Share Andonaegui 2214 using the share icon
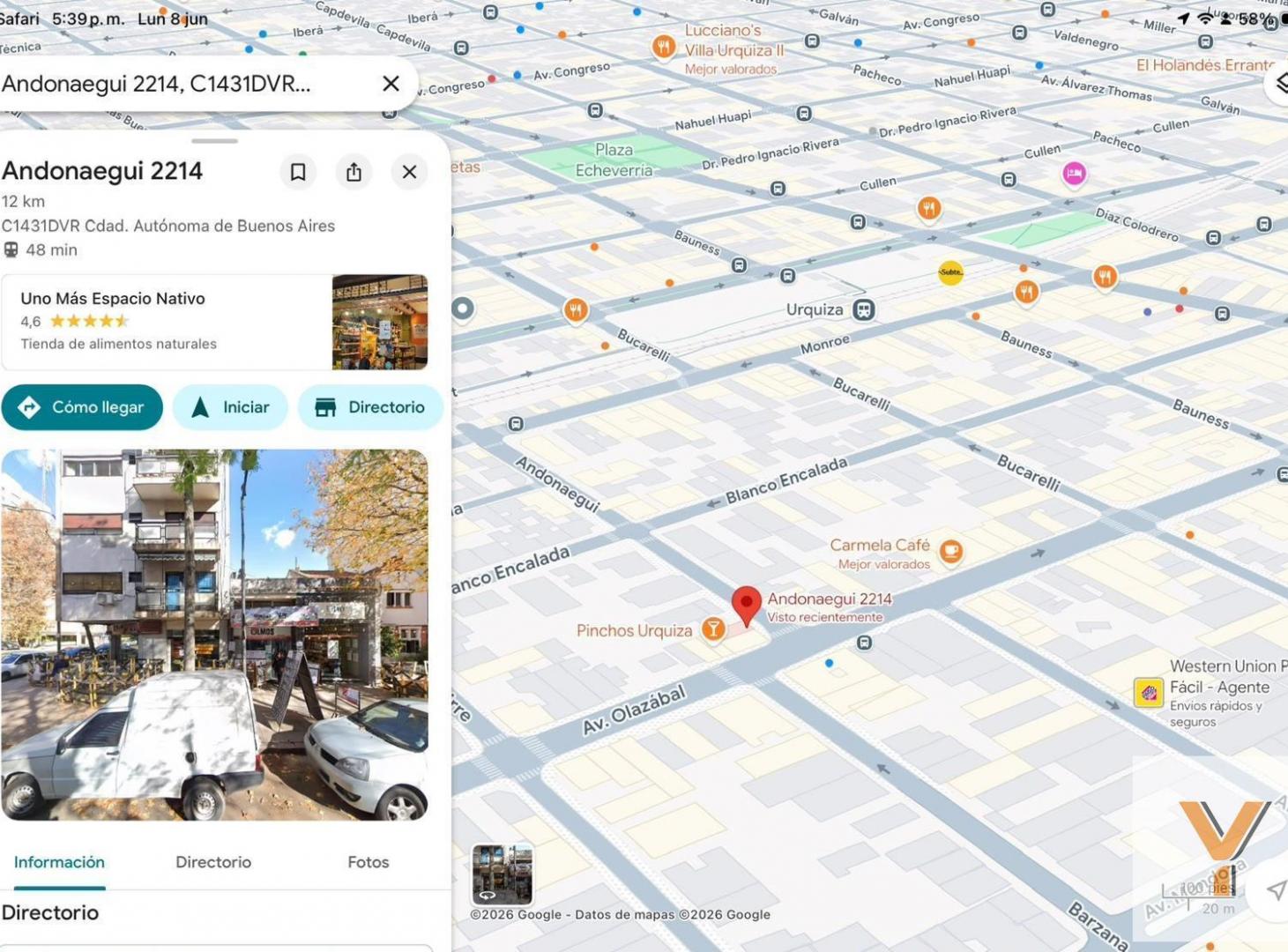This screenshot has width=1288, height=952. [354, 172]
